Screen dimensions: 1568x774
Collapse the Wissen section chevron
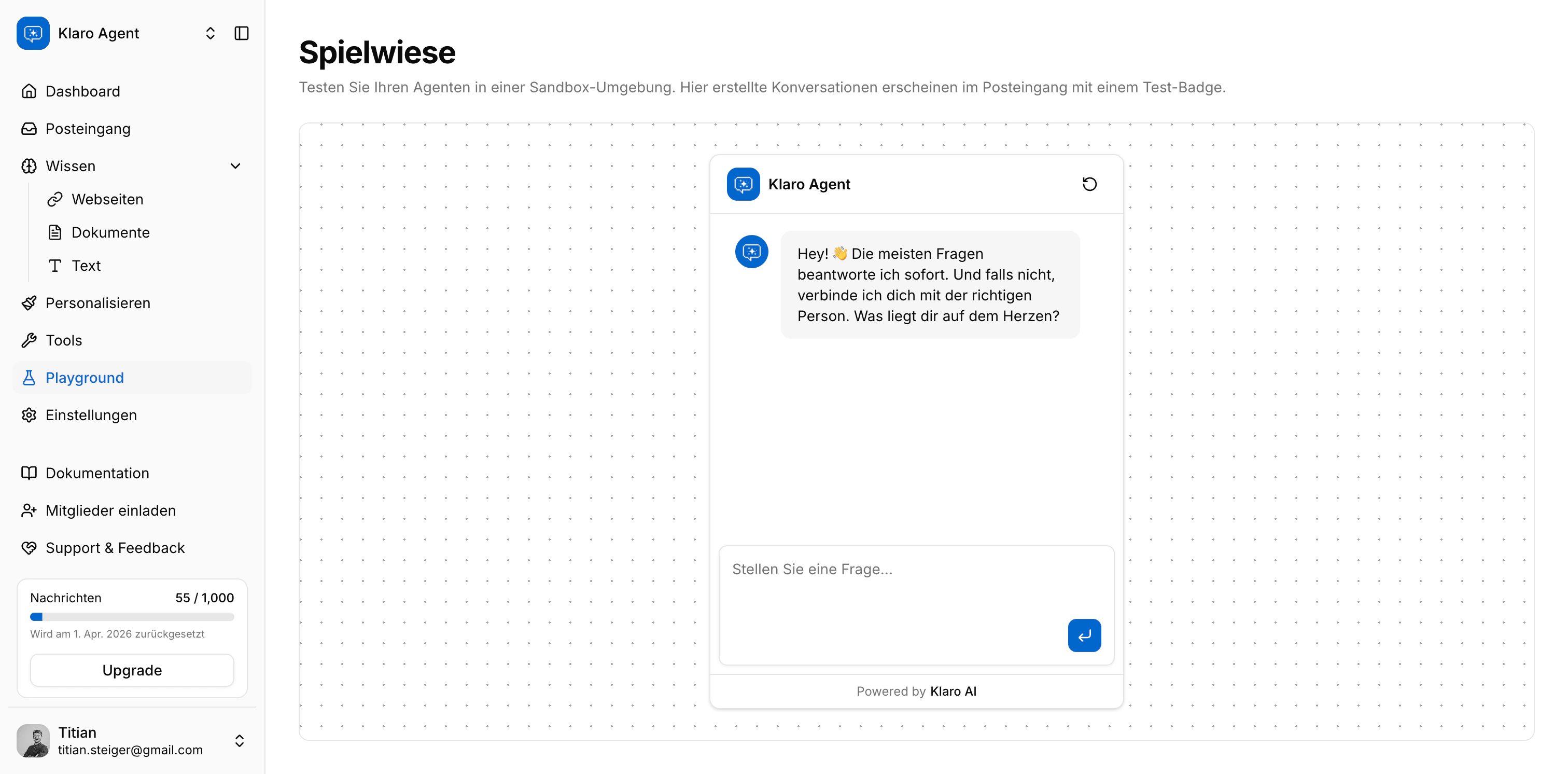point(235,165)
